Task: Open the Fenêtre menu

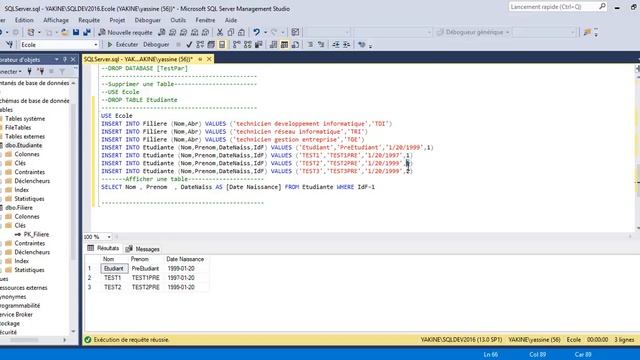Action: coord(205,20)
